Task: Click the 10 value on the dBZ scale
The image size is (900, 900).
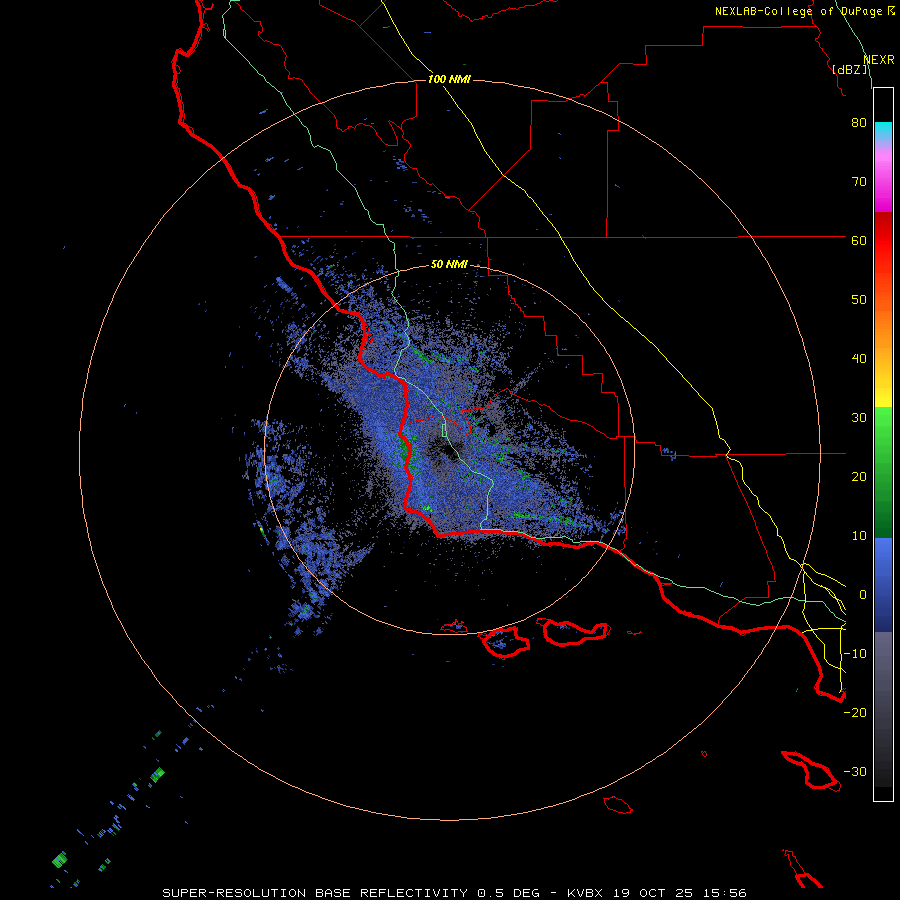Action: click(859, 536)
